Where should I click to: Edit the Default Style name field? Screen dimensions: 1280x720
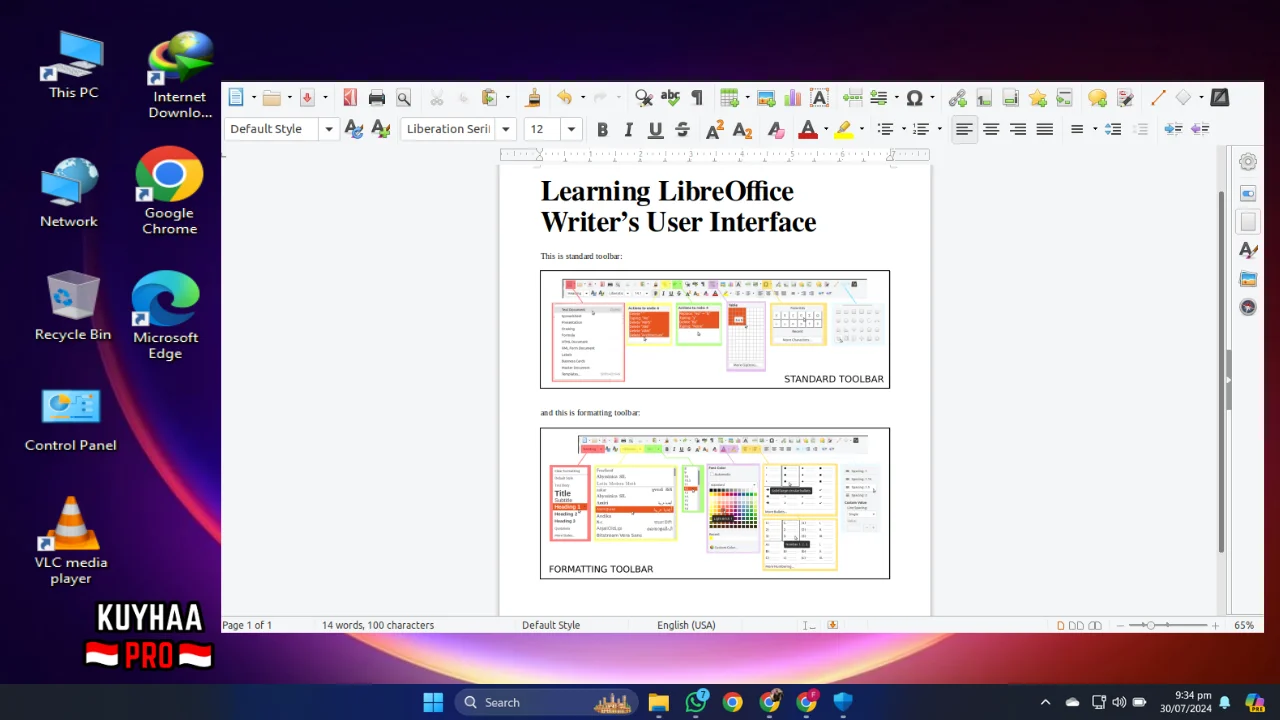tap(273, 129)
